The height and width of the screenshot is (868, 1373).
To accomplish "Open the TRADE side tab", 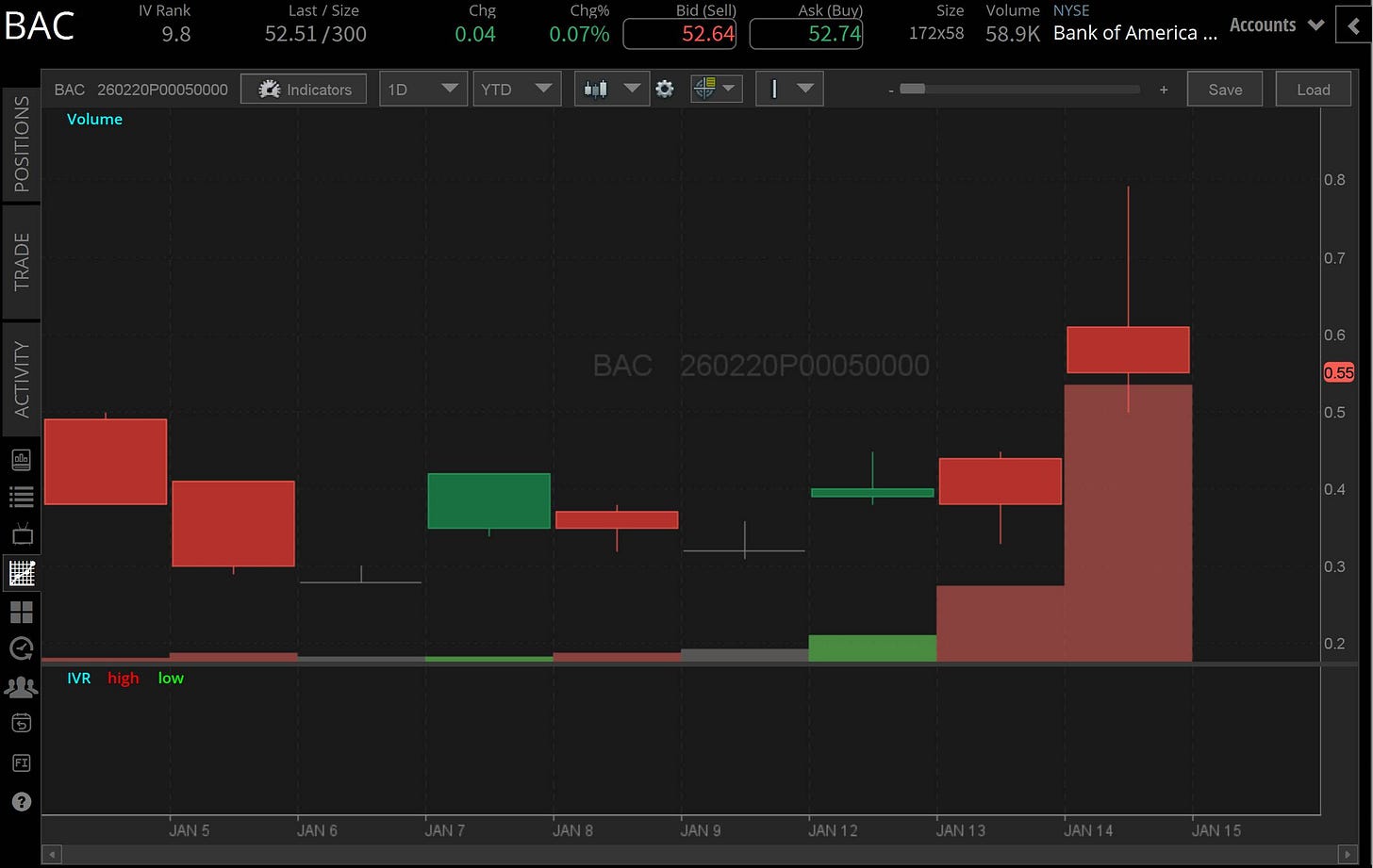I will [22, 261].
